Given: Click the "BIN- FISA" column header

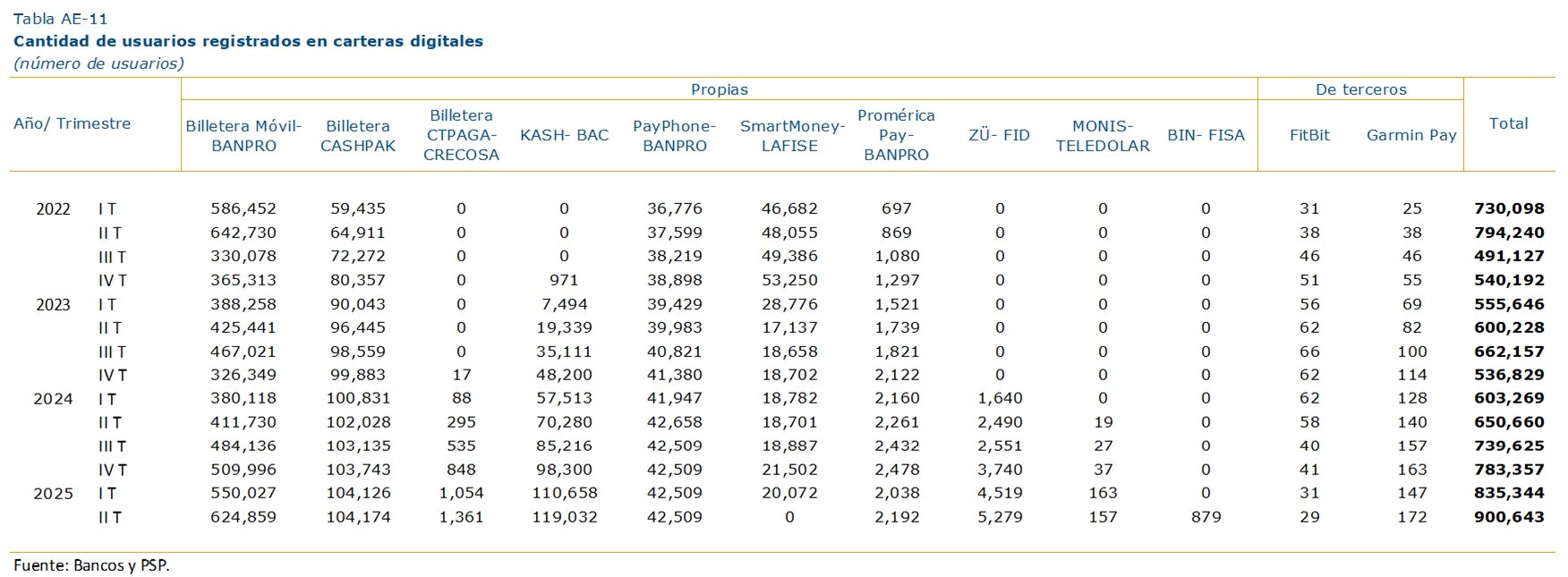Looking at the screenshot, I should [x=1206, y=135].
